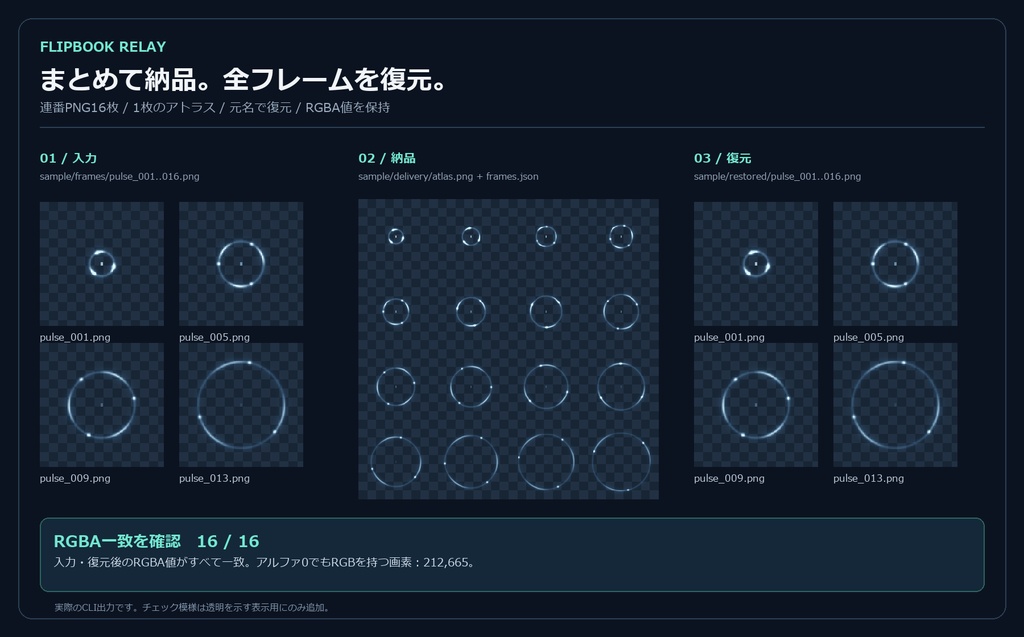1024x637 pixels.
Task: Click the largest ring in the atlas, bottom-right
Action: tap(621, 462)
